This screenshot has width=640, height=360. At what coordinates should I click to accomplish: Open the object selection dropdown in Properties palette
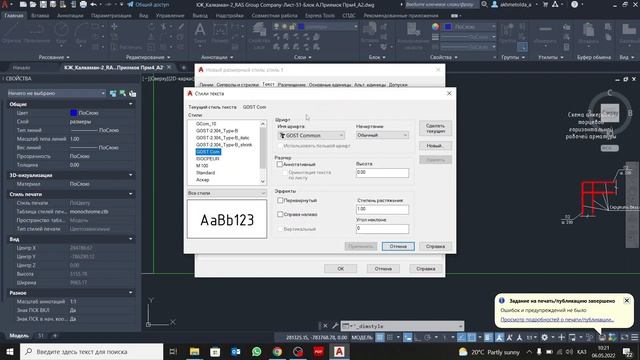pos(56,93)
